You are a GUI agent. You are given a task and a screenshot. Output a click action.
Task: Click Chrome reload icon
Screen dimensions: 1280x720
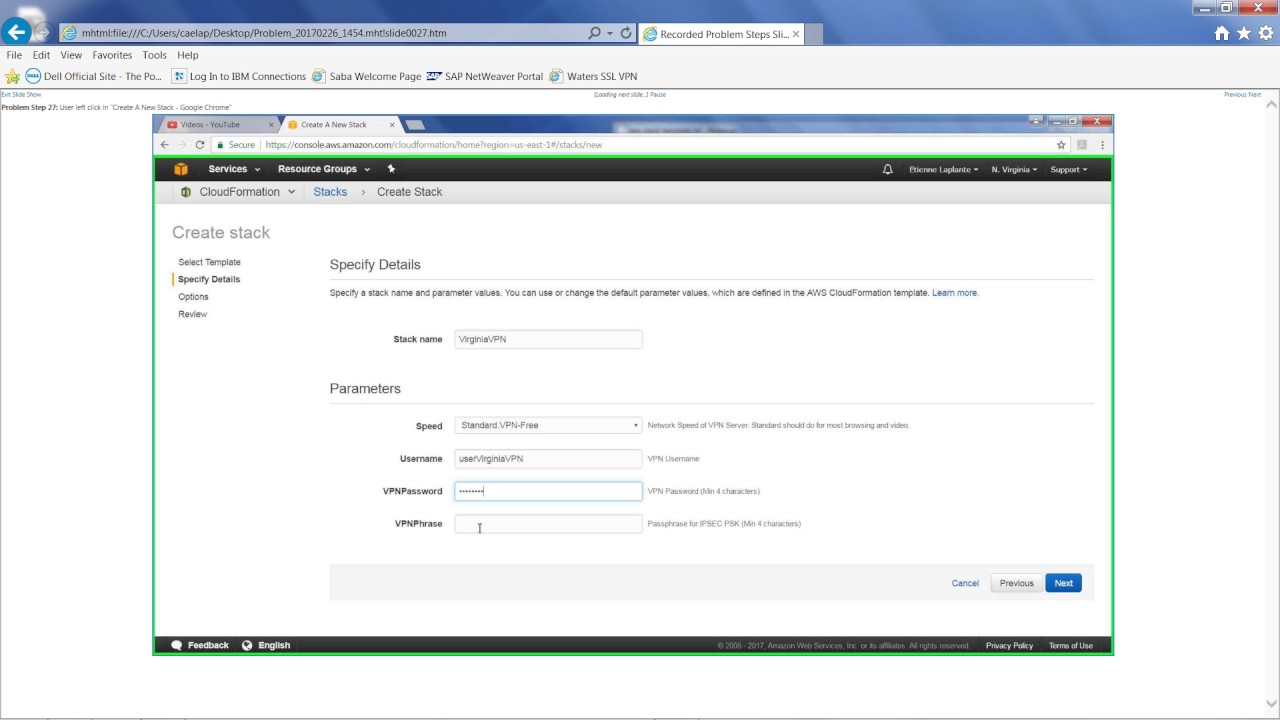199,145
